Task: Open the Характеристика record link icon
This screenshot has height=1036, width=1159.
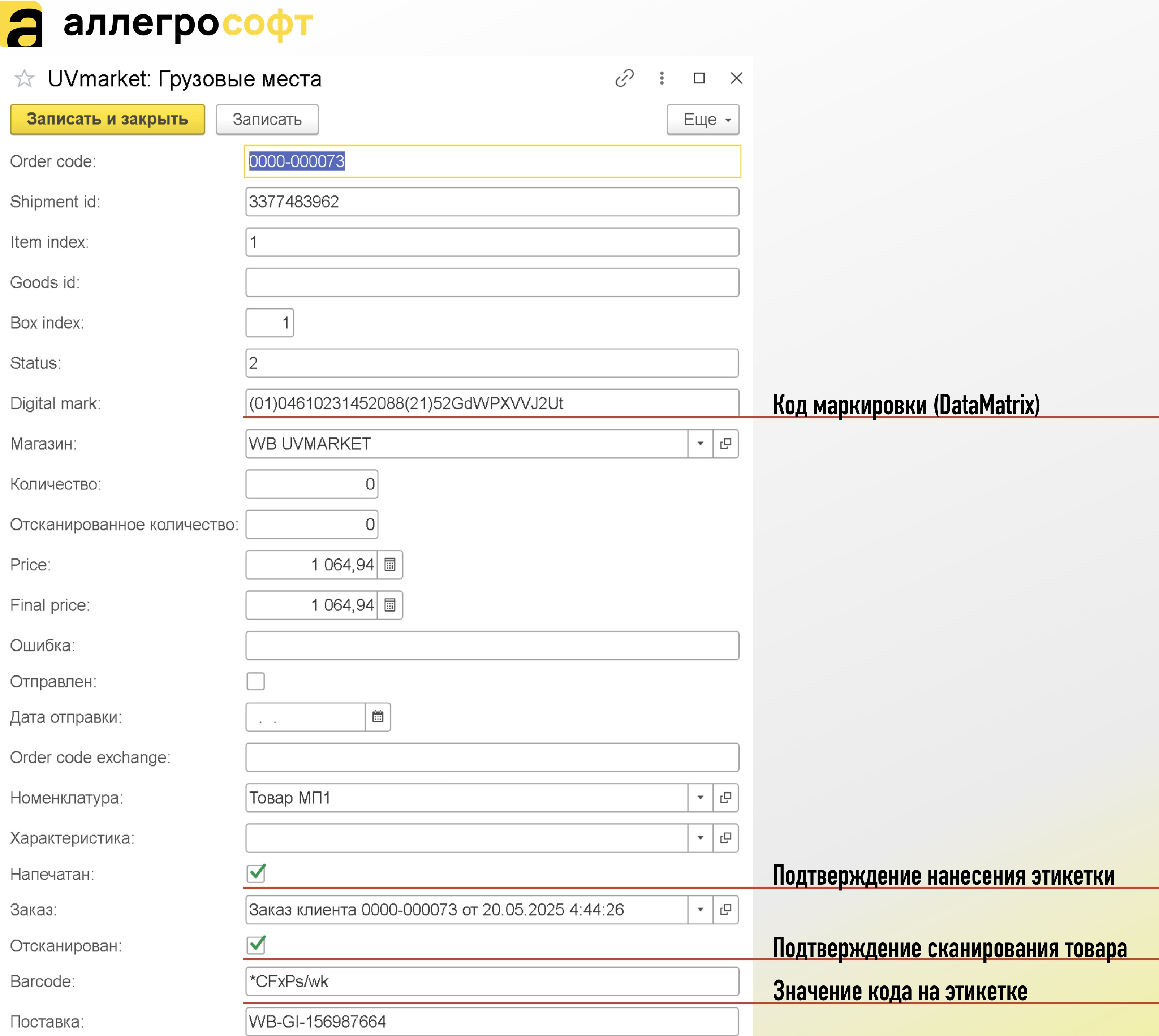Action: click(726, 838)
